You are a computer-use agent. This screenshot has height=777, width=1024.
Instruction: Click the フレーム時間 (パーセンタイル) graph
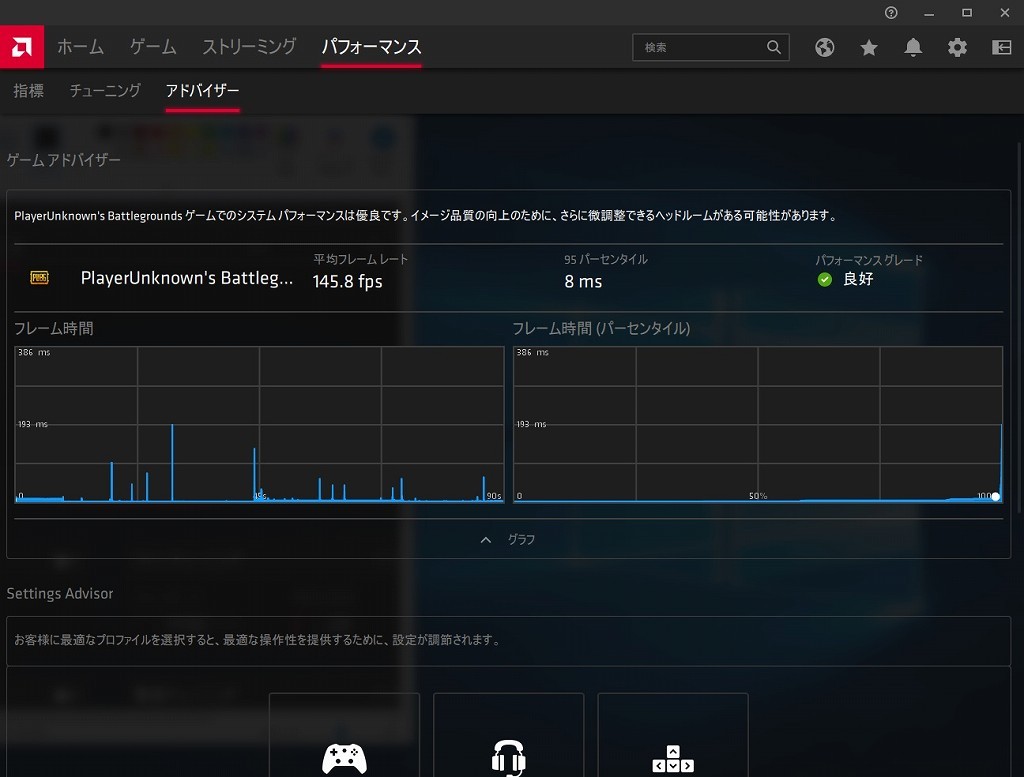758,424
